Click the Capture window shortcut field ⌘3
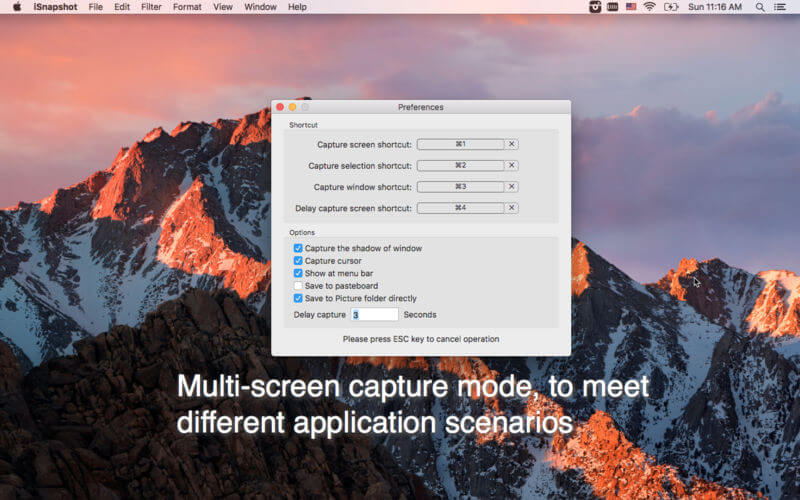 tap(460, 187)
